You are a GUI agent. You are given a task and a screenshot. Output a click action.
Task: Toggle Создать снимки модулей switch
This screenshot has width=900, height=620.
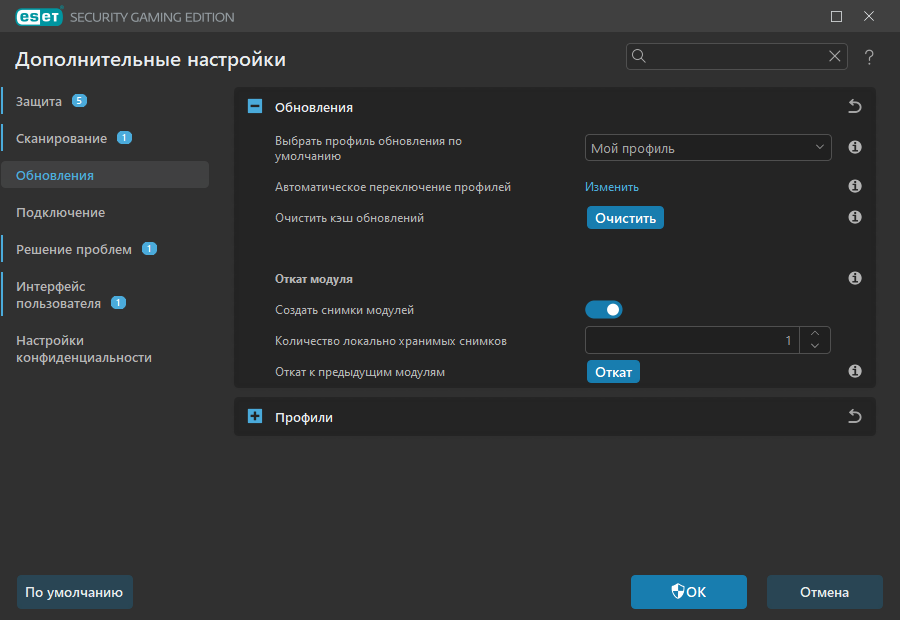604,310
